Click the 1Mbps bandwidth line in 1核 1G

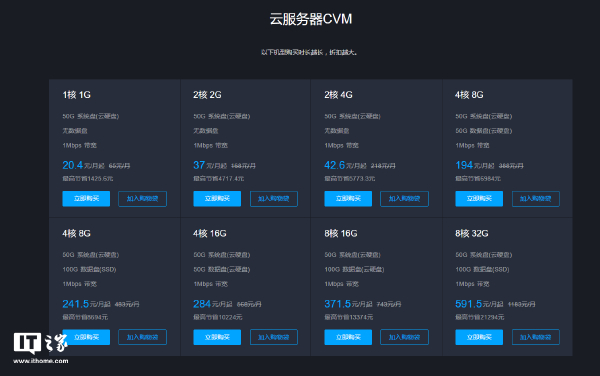80,145
